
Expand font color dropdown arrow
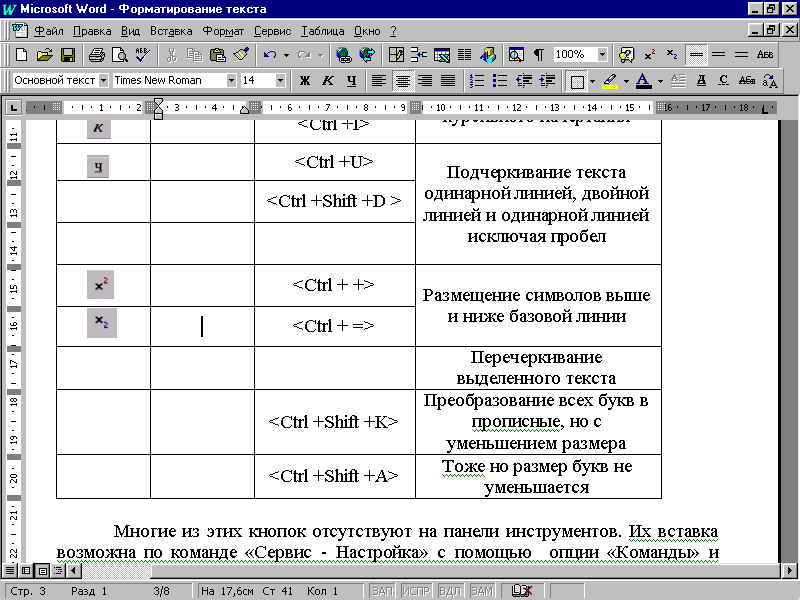pos(660,81)
